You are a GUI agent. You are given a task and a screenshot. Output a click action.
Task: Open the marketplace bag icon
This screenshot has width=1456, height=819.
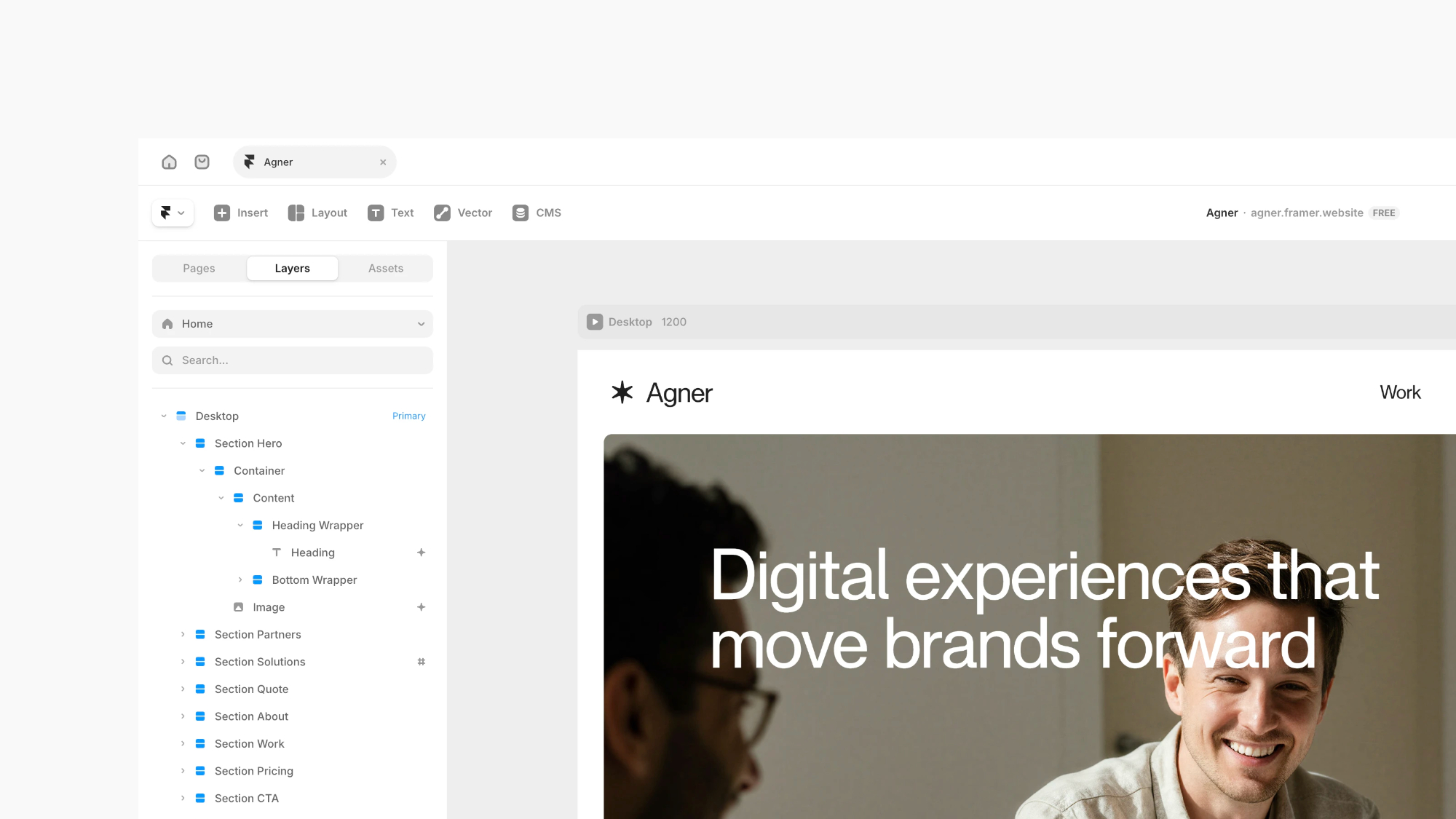202,162
